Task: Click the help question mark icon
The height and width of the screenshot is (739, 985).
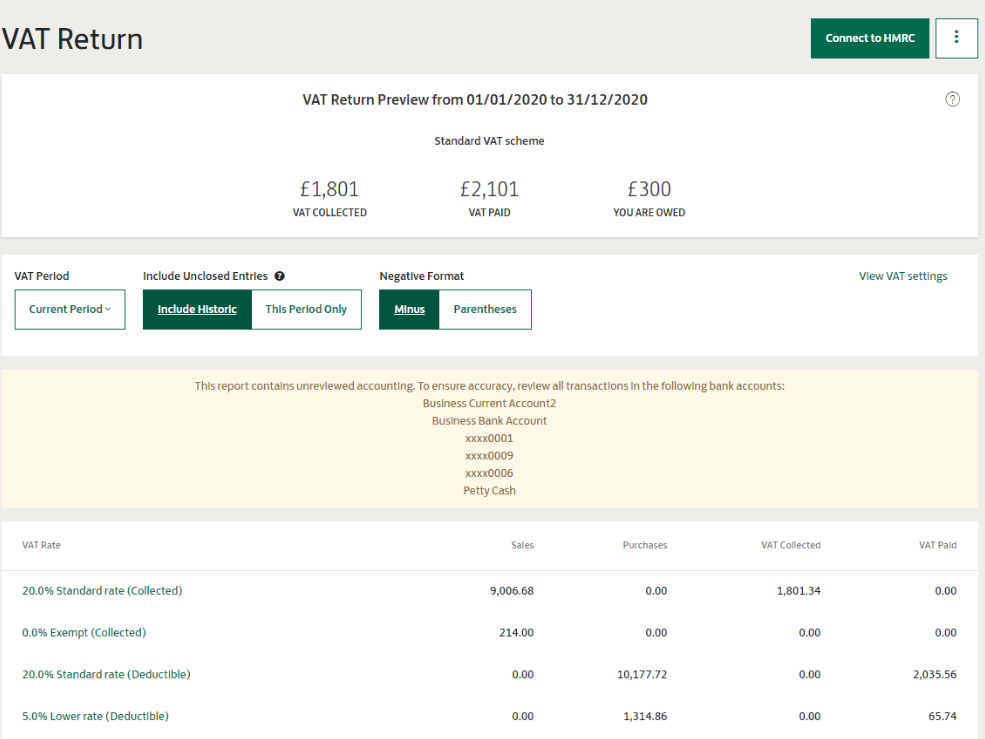Action: tap(952, 99)
